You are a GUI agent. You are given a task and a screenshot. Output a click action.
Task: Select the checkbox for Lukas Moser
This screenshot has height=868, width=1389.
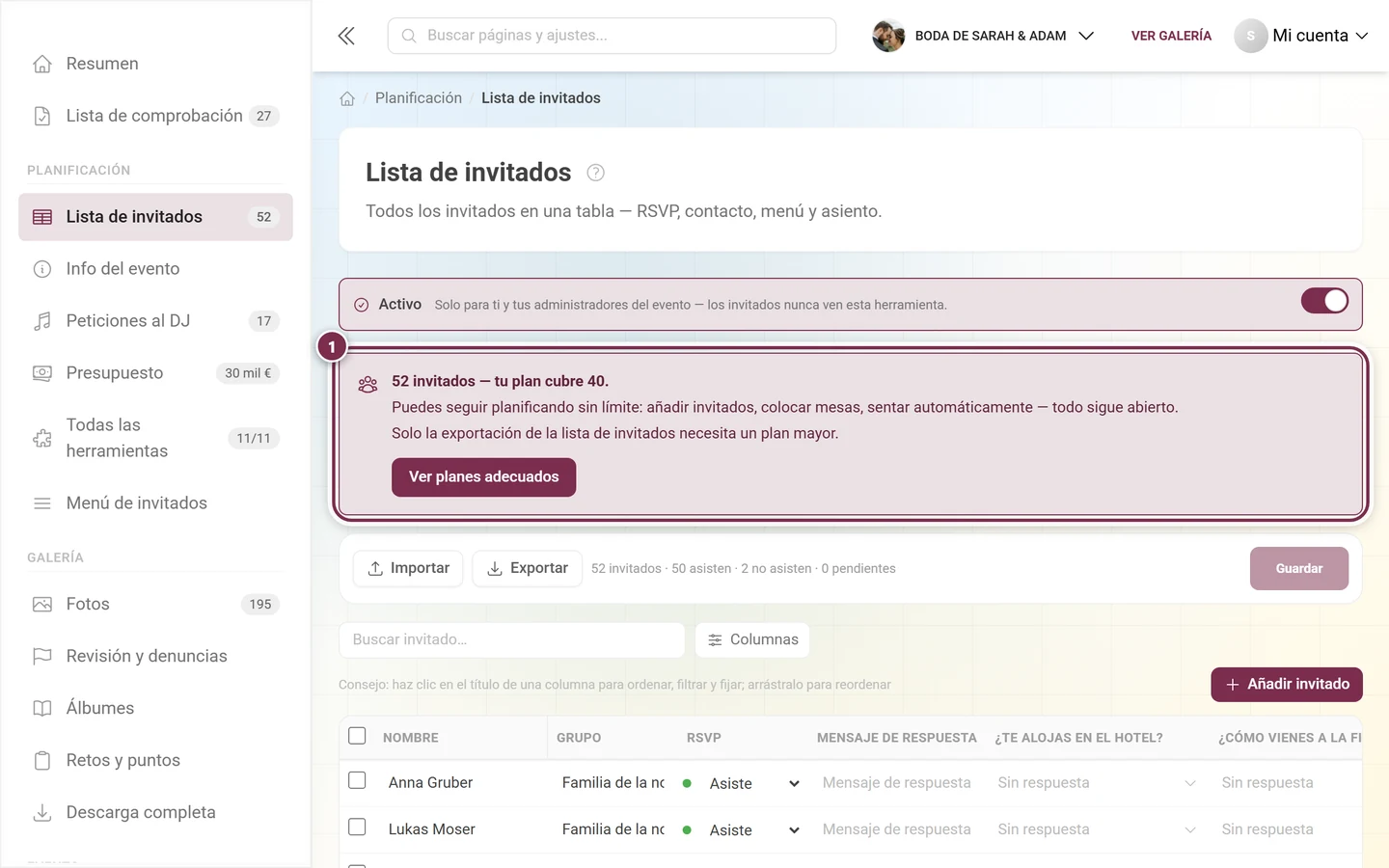click(x=357, y=827)
